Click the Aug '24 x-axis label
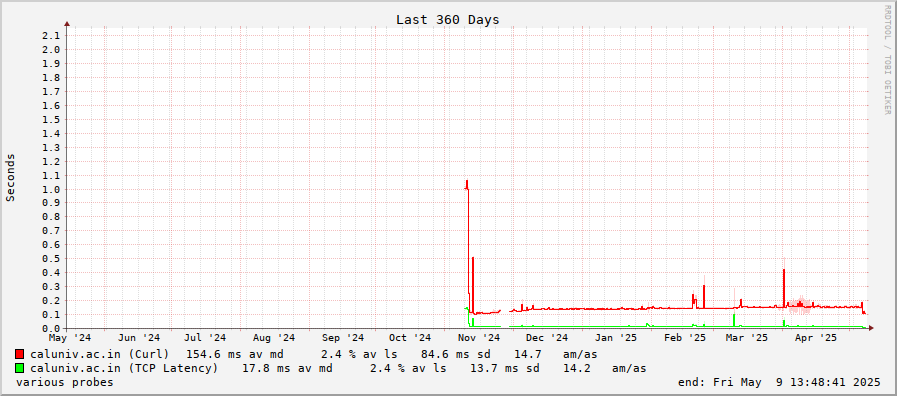The image size is (897, 396). point(273,338)
